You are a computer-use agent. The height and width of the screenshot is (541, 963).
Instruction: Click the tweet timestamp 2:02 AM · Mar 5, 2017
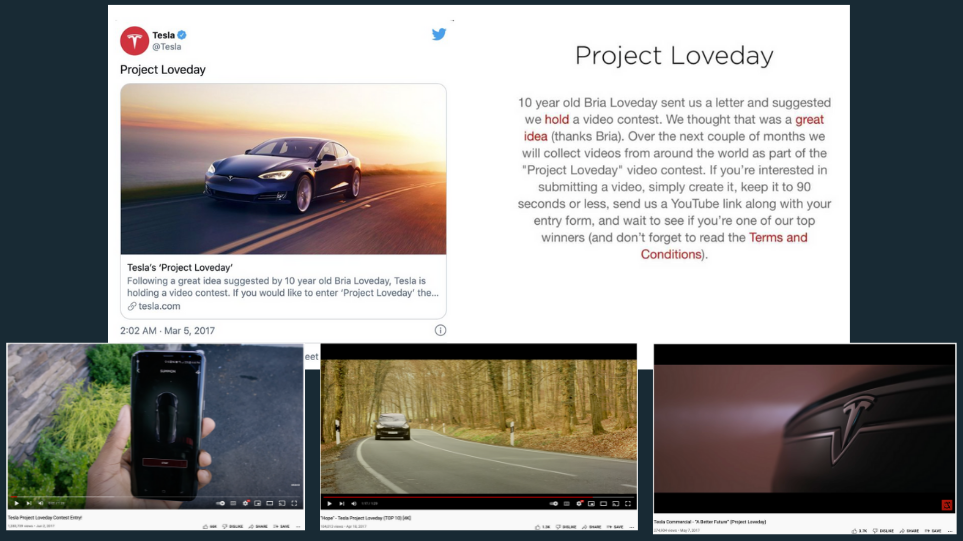(x=168, y=330)
